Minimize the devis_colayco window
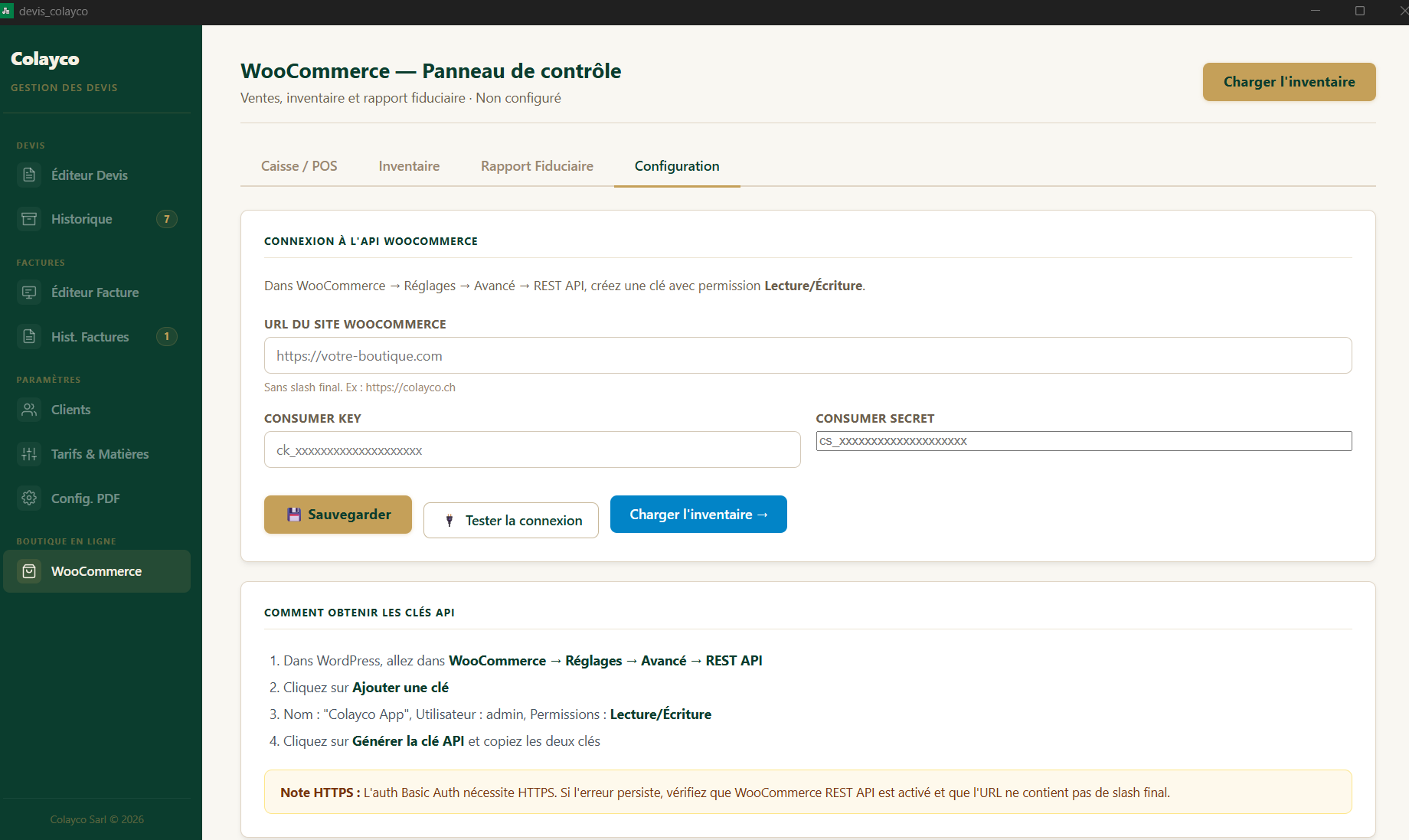Image resolution: width=1409 pixels, height=840 pixels. point(1316,11)
